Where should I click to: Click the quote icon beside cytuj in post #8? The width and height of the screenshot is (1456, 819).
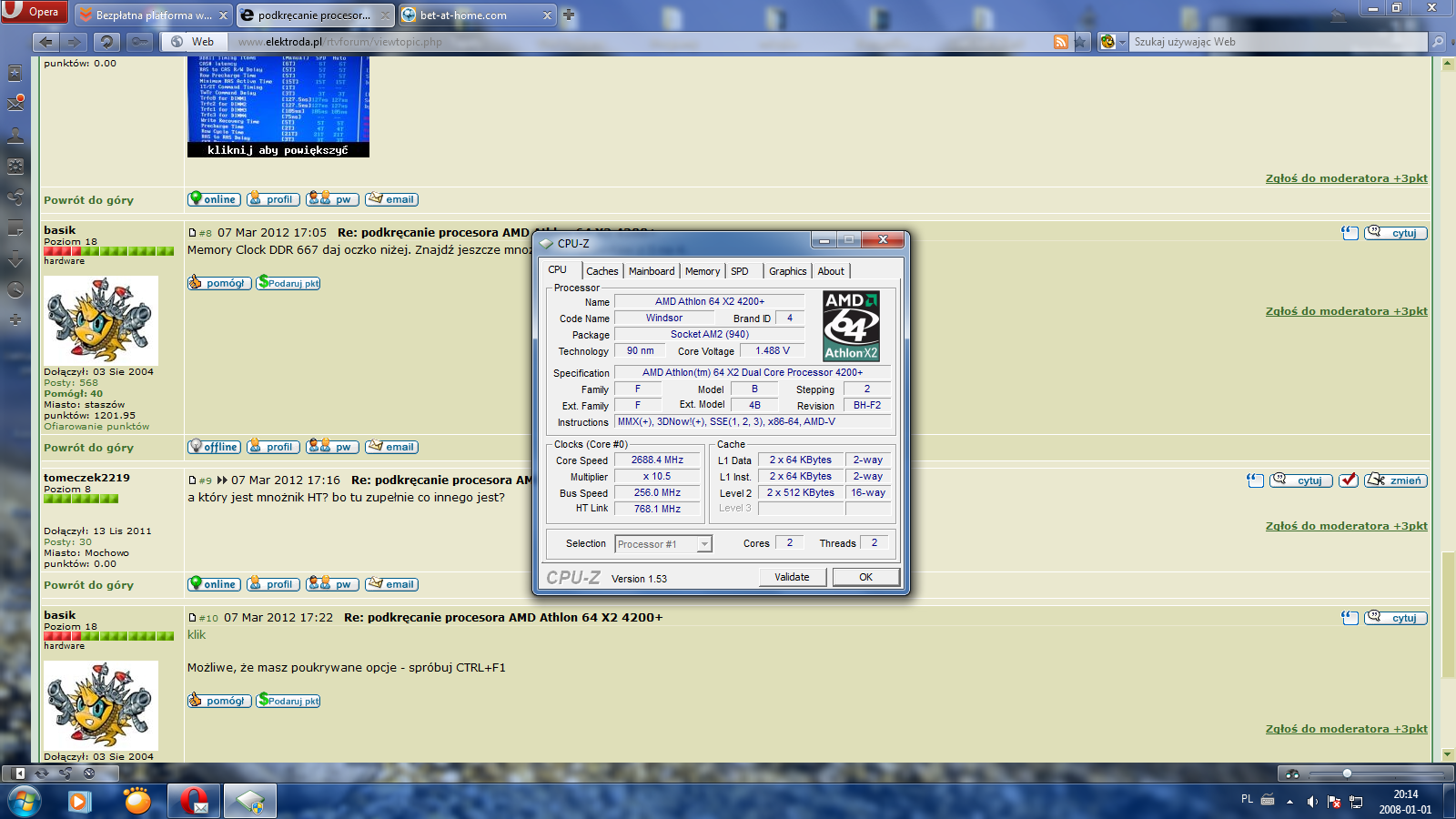click(1350, 233)
